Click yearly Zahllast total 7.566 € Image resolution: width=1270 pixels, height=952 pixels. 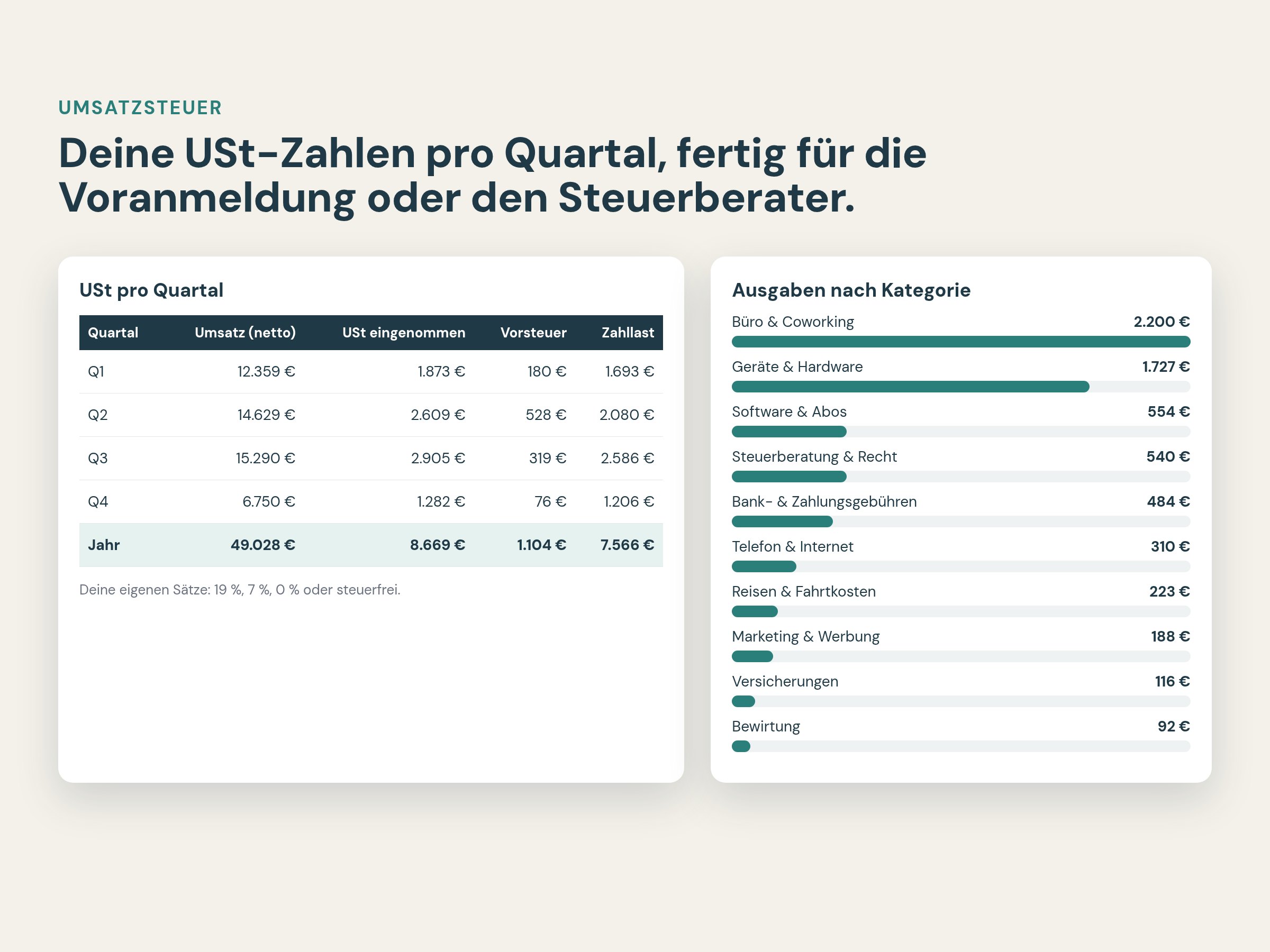(x=627, y=545)
